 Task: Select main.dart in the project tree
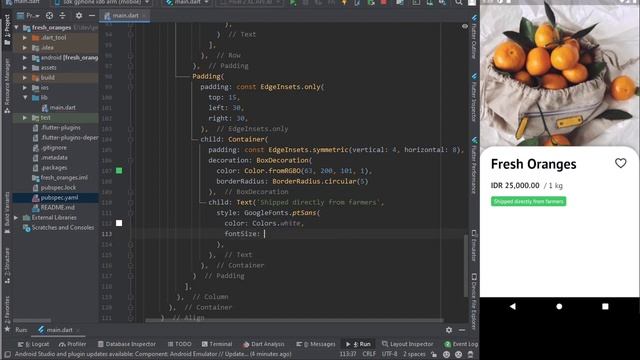pyautogui.click(x=58, y=107)
